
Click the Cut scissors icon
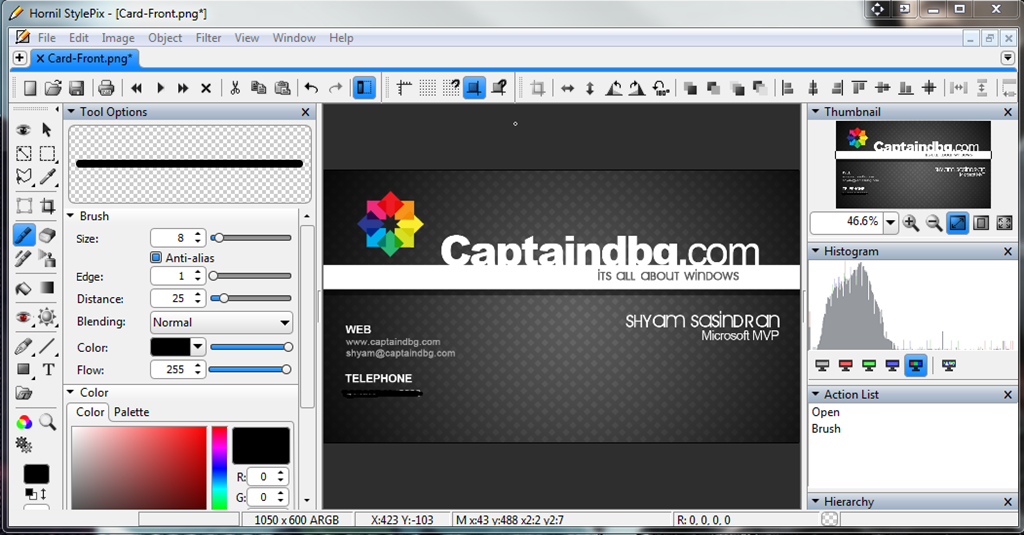point(235,88)
